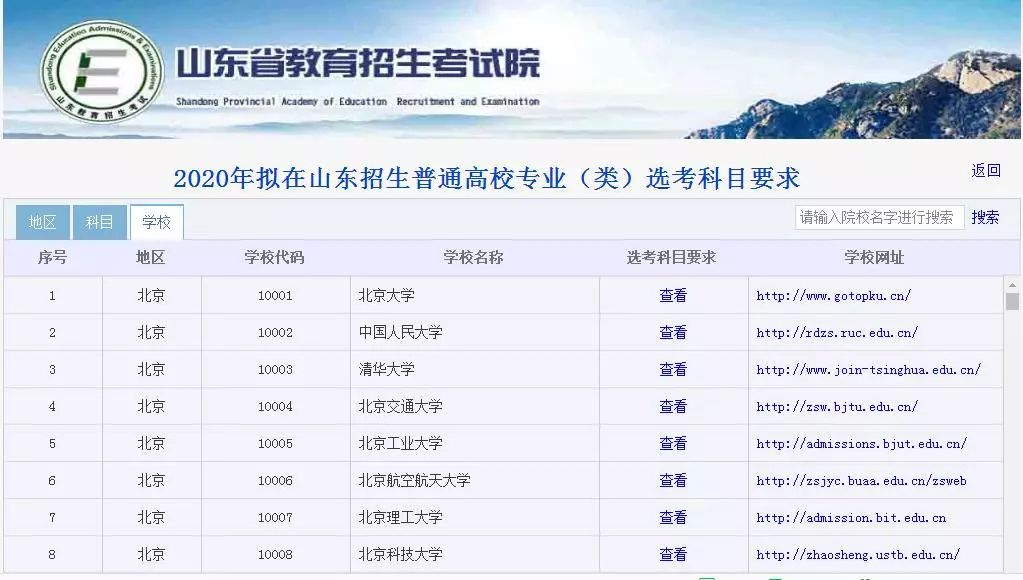Screen dimensions: 1023x580
Task: Select the 中国人民大学 school name cell
Action: pyautogui.click(x=474, y=333)
